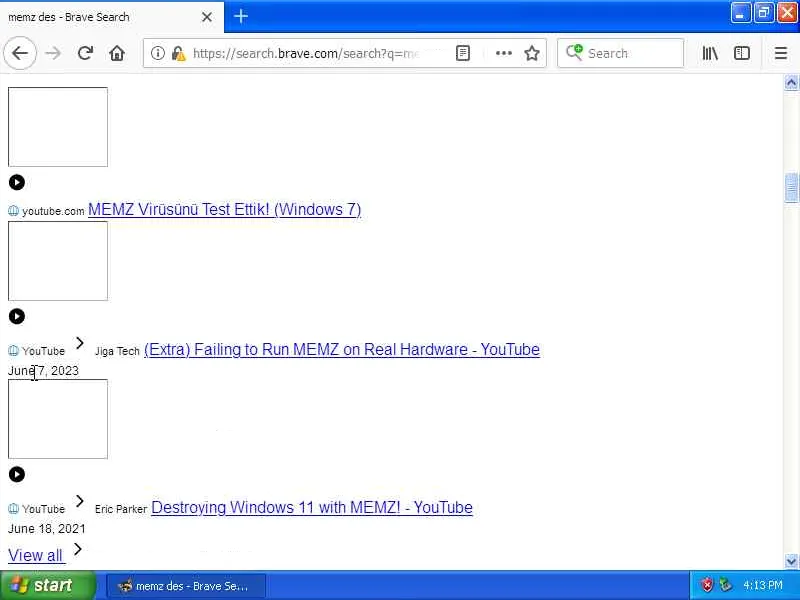The image size is (800, 600).
Task: Click the Jiga Tech channel name
Action: coord(117,351)
